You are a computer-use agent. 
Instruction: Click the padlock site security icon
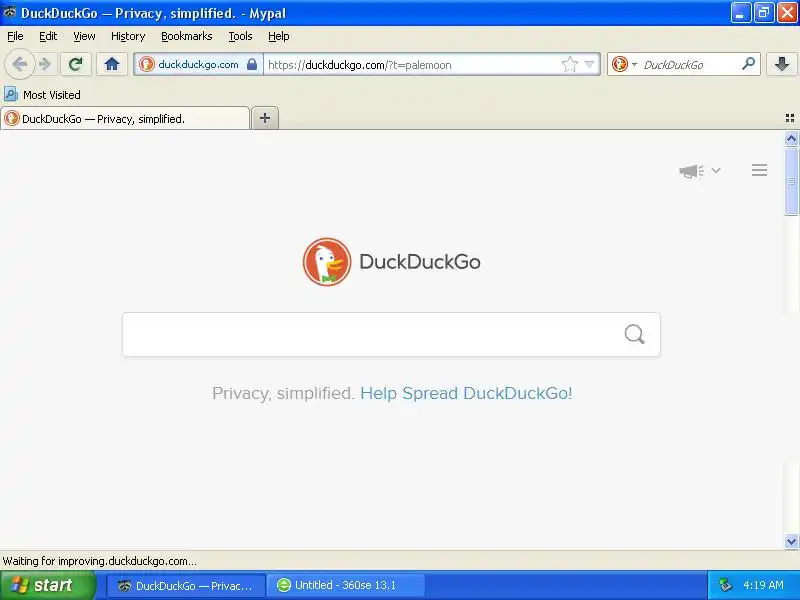point(252,64)
